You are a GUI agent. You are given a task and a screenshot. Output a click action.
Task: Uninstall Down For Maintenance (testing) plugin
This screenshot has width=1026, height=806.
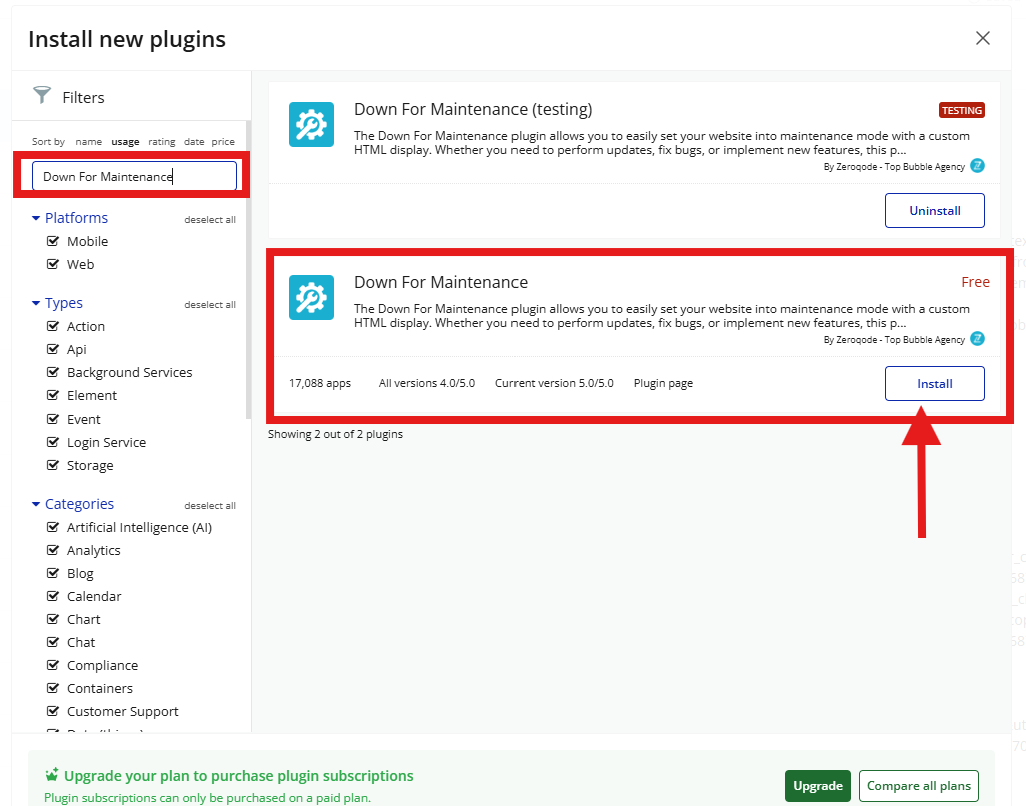click(x=934, y=211)
